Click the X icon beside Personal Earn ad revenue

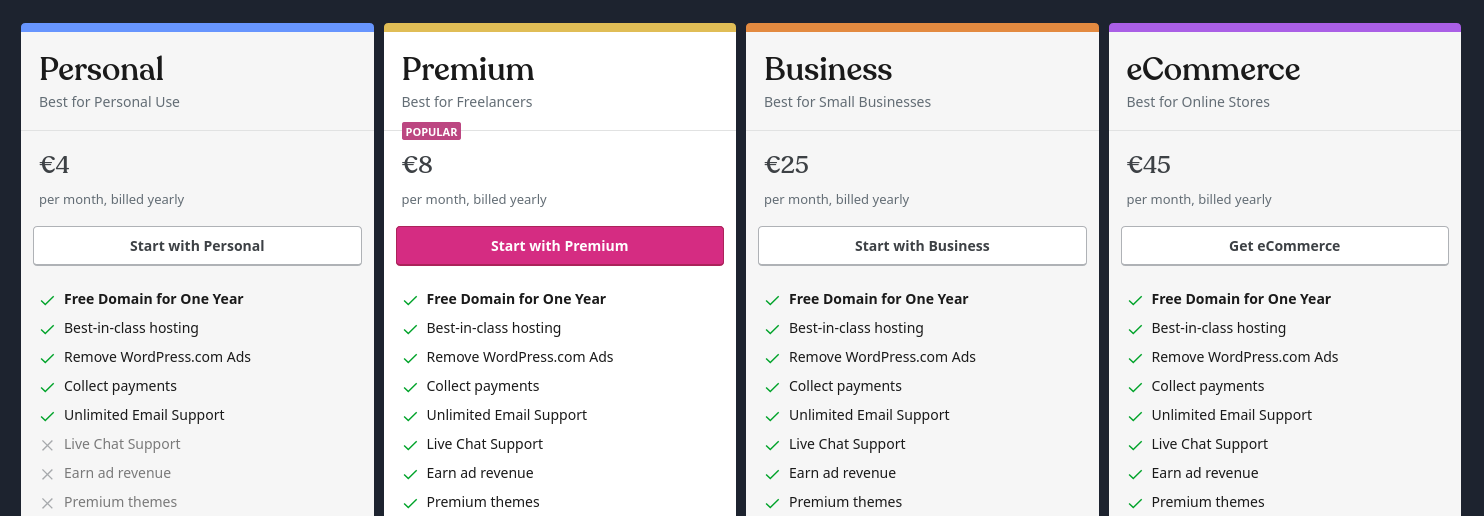tap(47, 474)
